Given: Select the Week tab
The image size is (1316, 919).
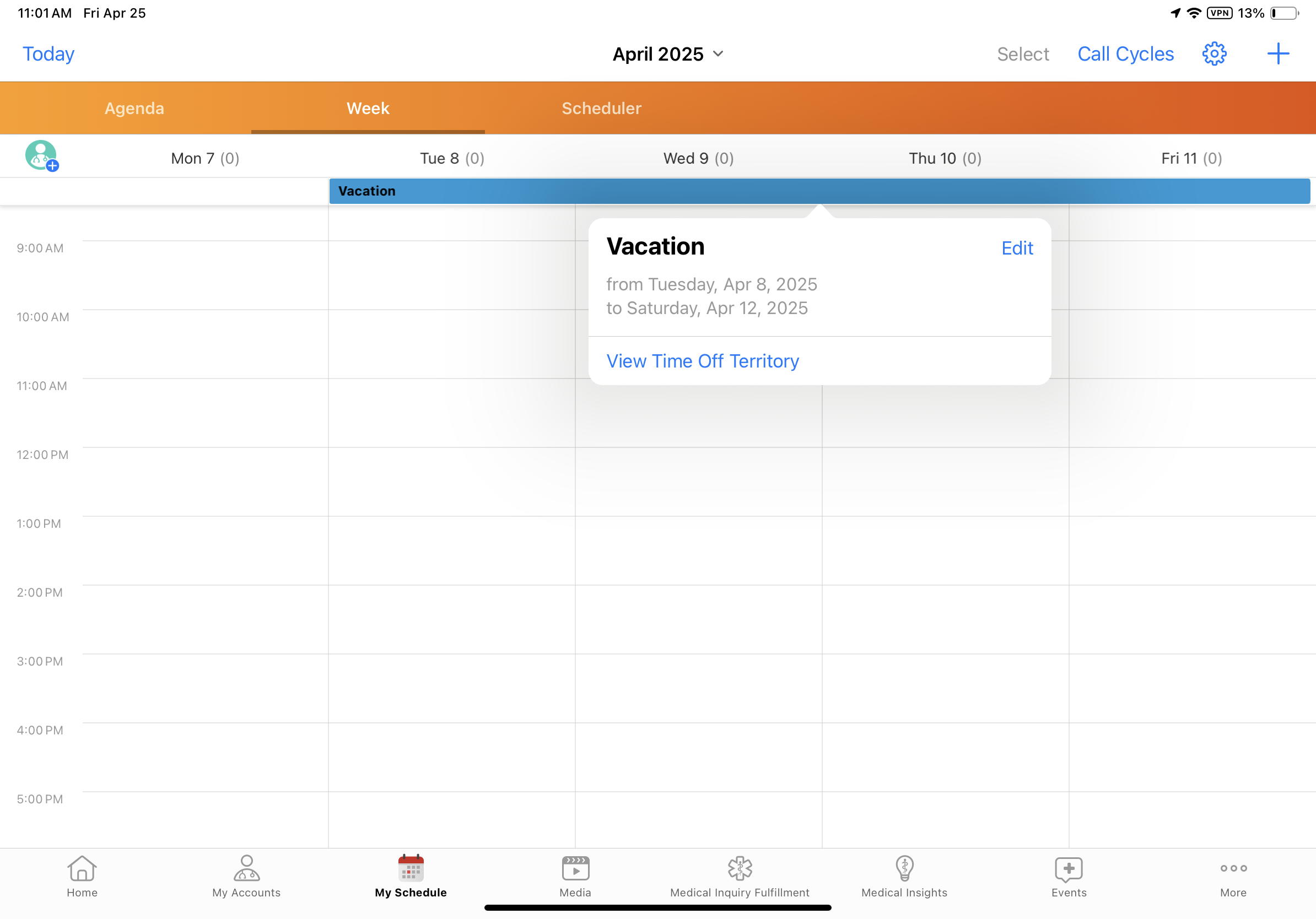Looking at the screenshot, I should [x=368, y=109].
